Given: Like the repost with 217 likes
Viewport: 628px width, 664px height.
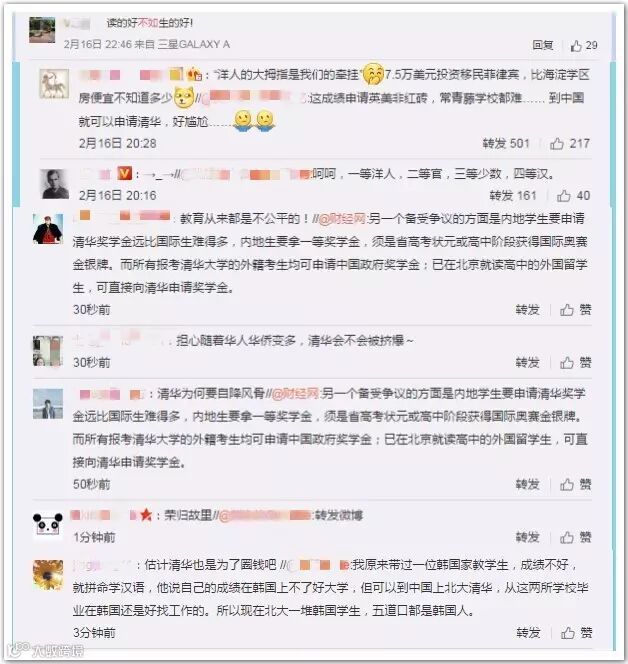Looking at the screenshot, I should click(x=570, y=144).
